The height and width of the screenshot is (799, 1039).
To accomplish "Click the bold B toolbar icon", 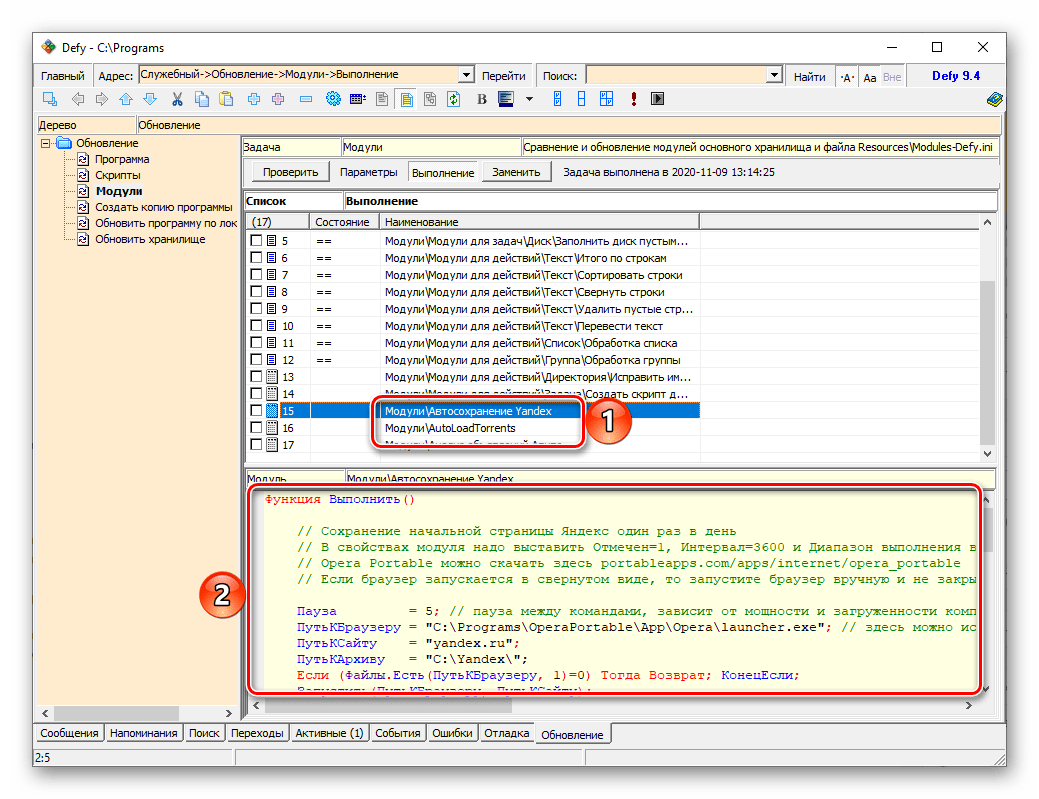I will [x=481, y=99].
